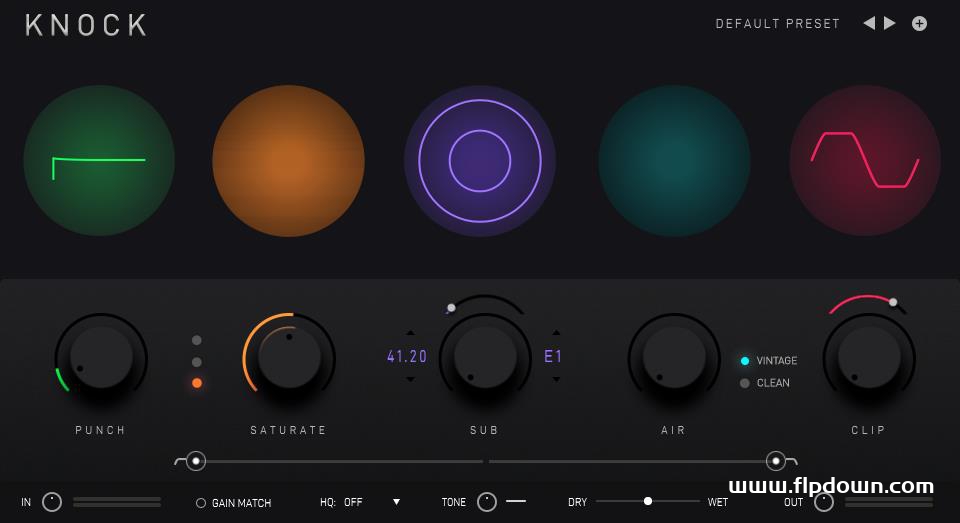The width and height of the screenshot is (960, 523).
Task: Click the SUB label
Action: pos(484,430)
